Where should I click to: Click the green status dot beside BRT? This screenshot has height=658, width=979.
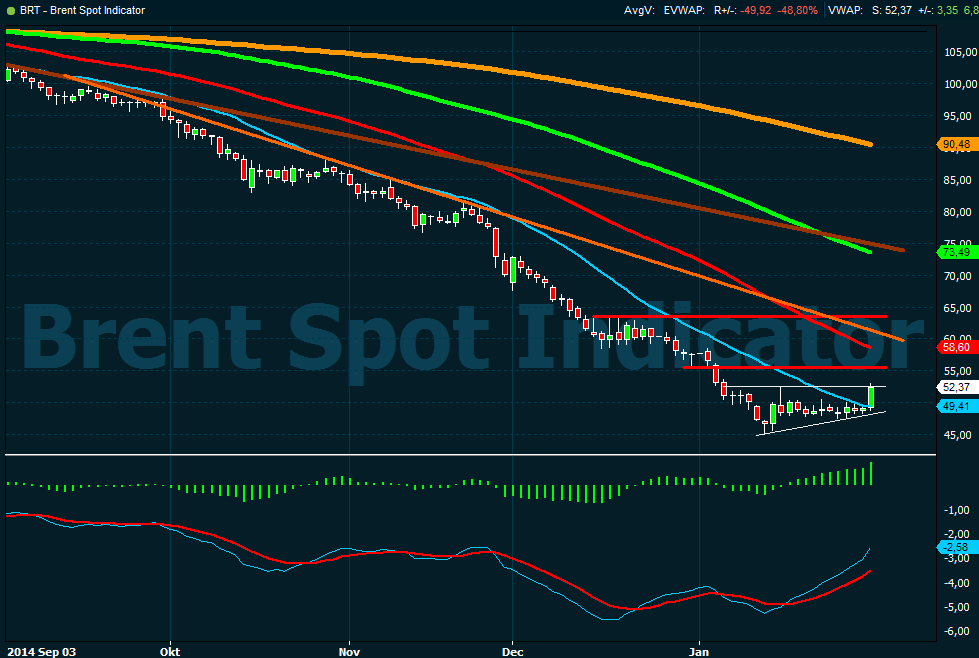pos(10,11)
